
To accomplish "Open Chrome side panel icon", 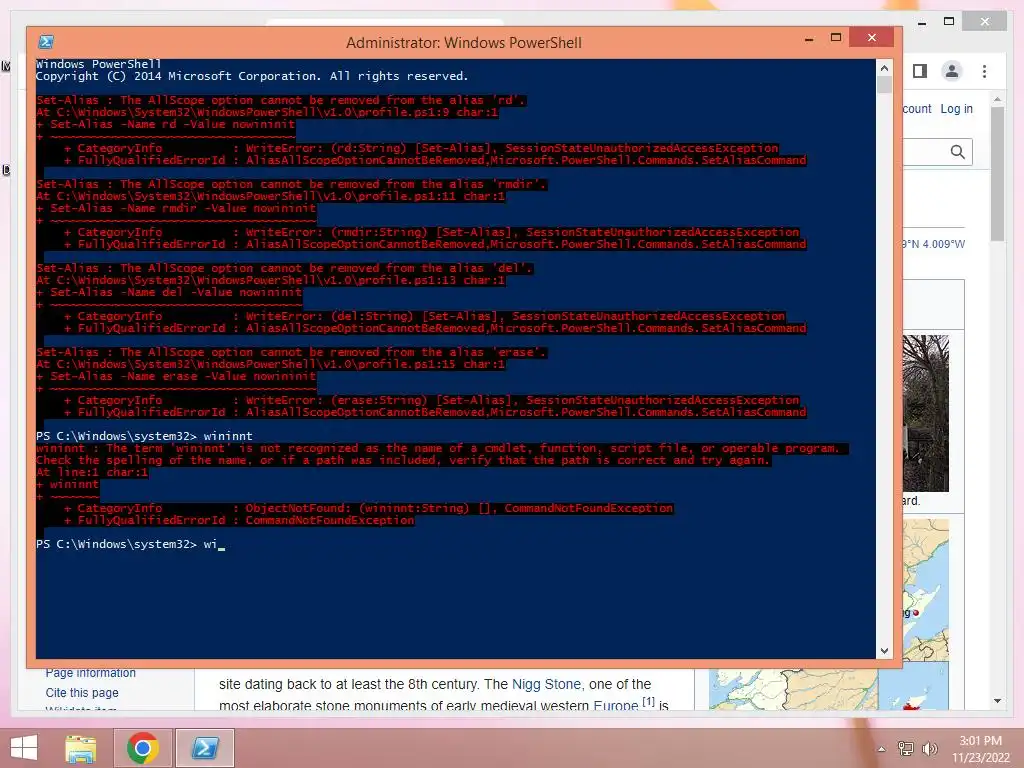I will click(920, 71).
